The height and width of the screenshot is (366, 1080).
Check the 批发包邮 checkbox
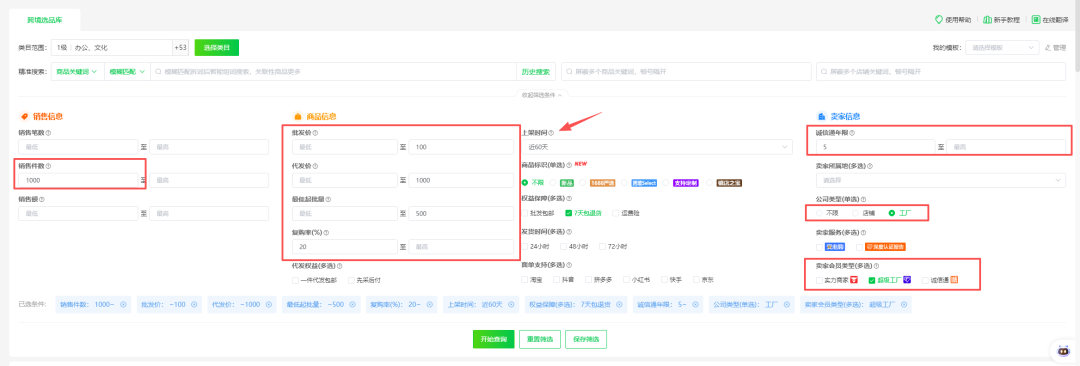(526, 213)
